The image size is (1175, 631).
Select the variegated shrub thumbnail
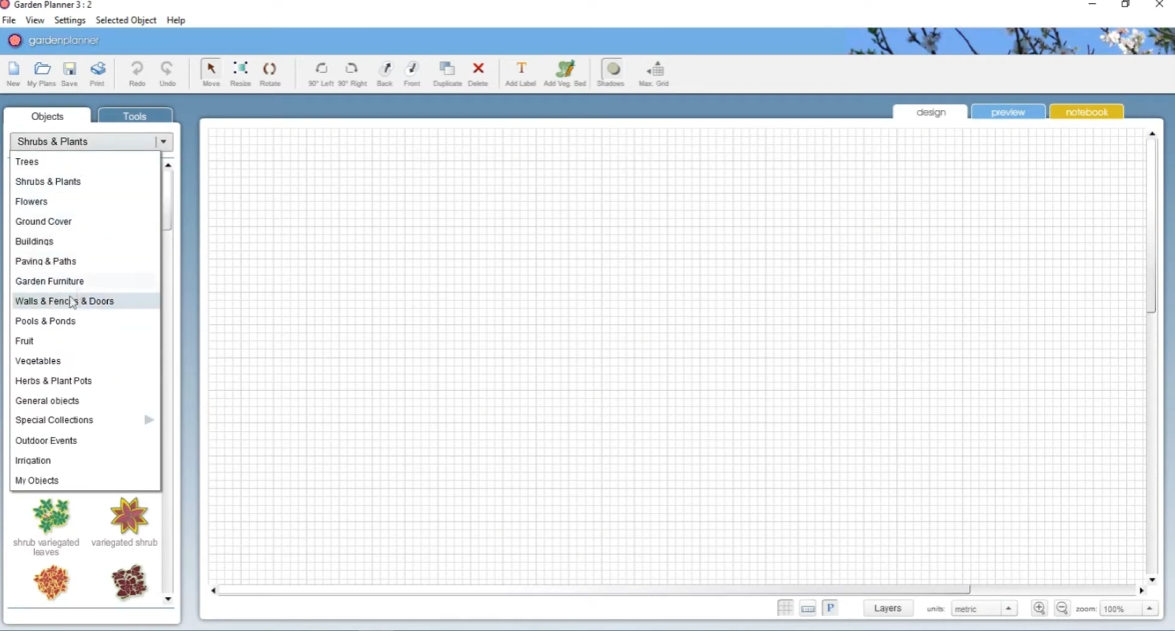(125, 522)
